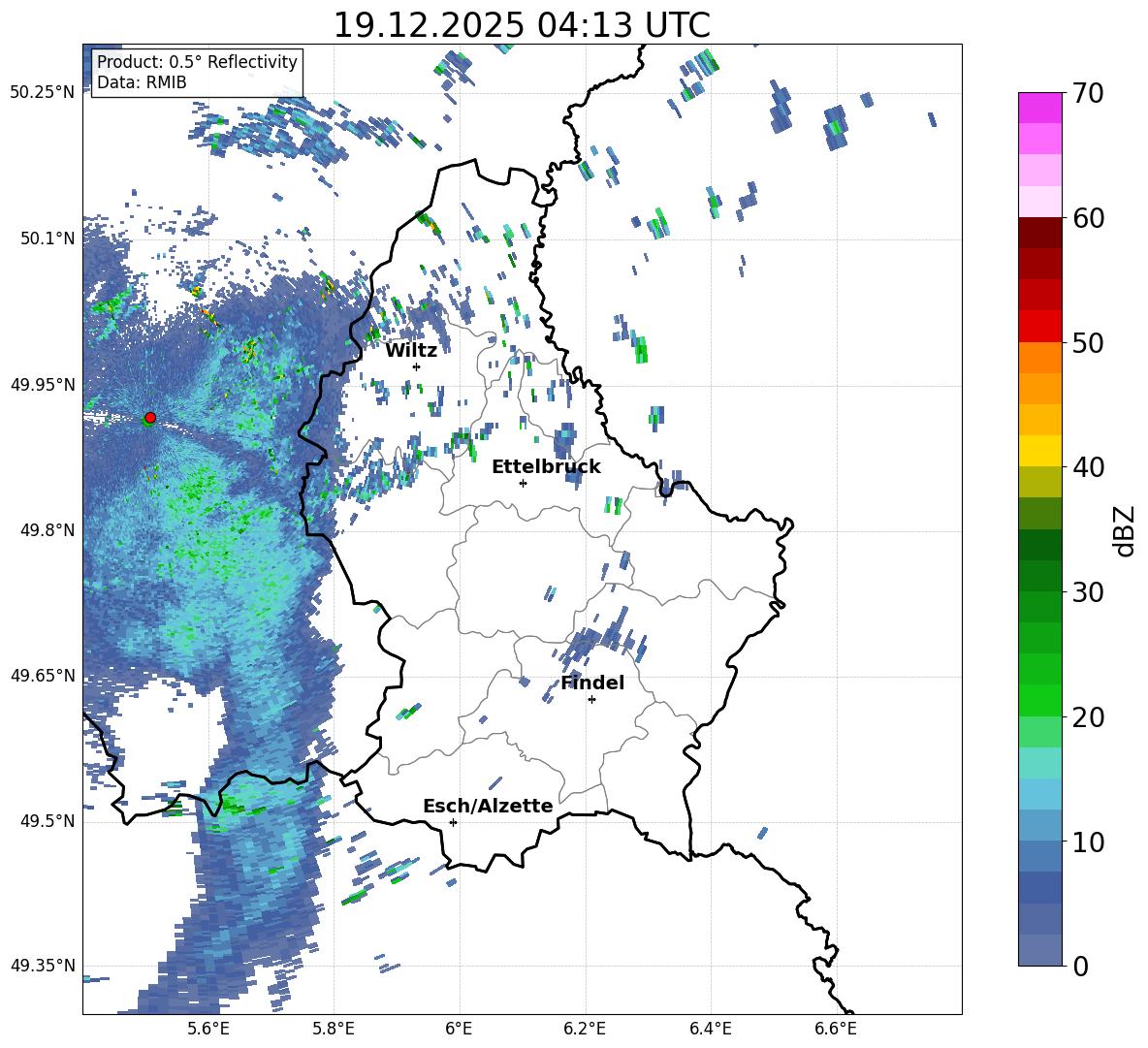Click the Wiltz station cross marker
This screenshot has height=1048, width=1148.
pos(417,366)
